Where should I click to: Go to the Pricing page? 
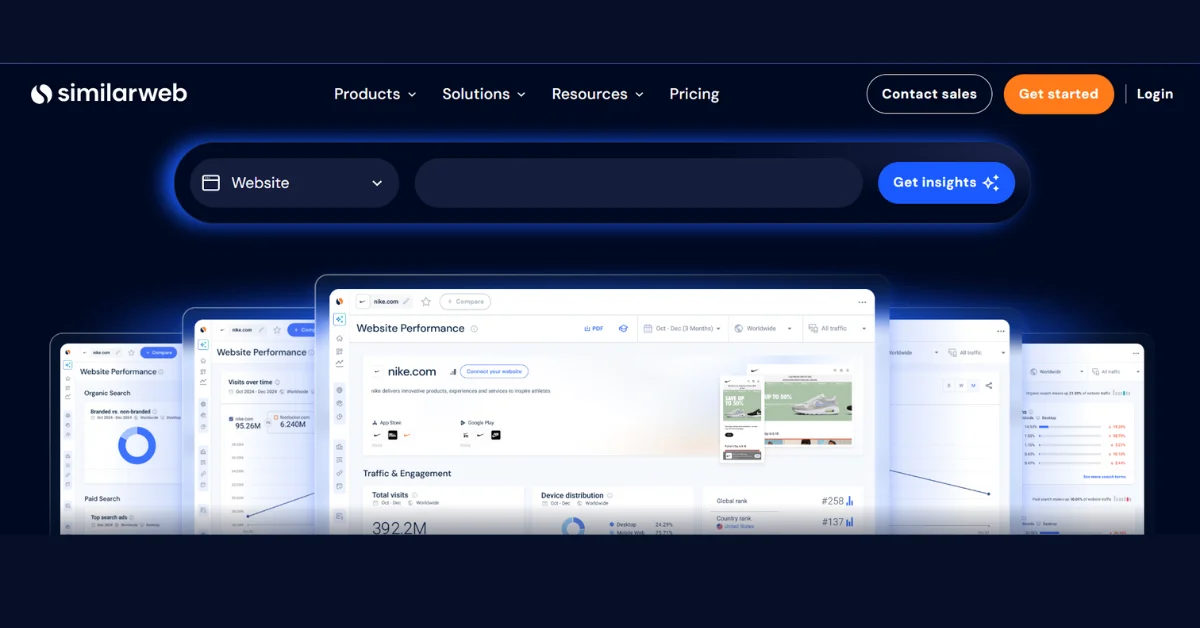click(x=694, y=94)
